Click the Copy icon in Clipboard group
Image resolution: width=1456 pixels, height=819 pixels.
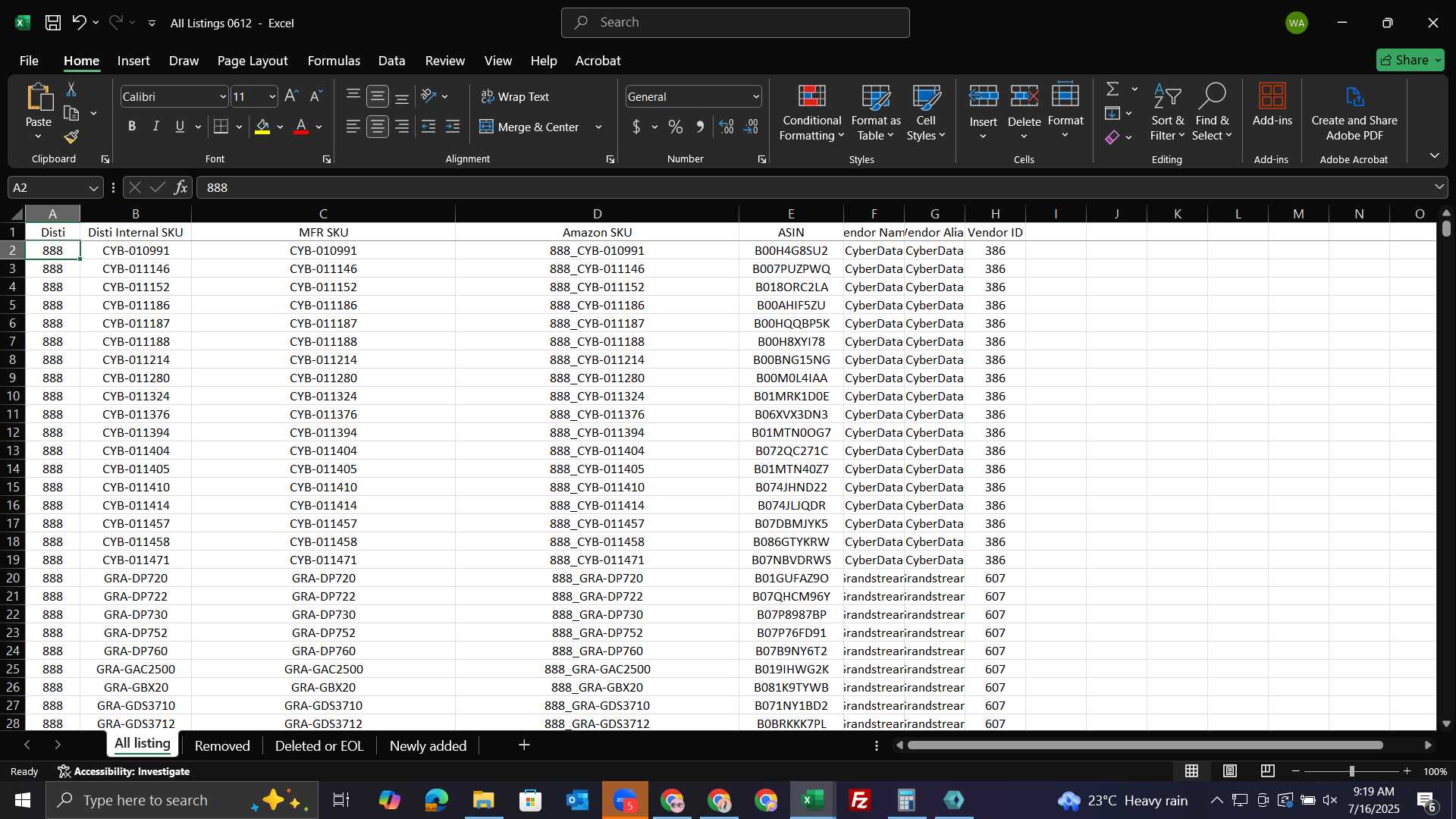pos(71,114)
